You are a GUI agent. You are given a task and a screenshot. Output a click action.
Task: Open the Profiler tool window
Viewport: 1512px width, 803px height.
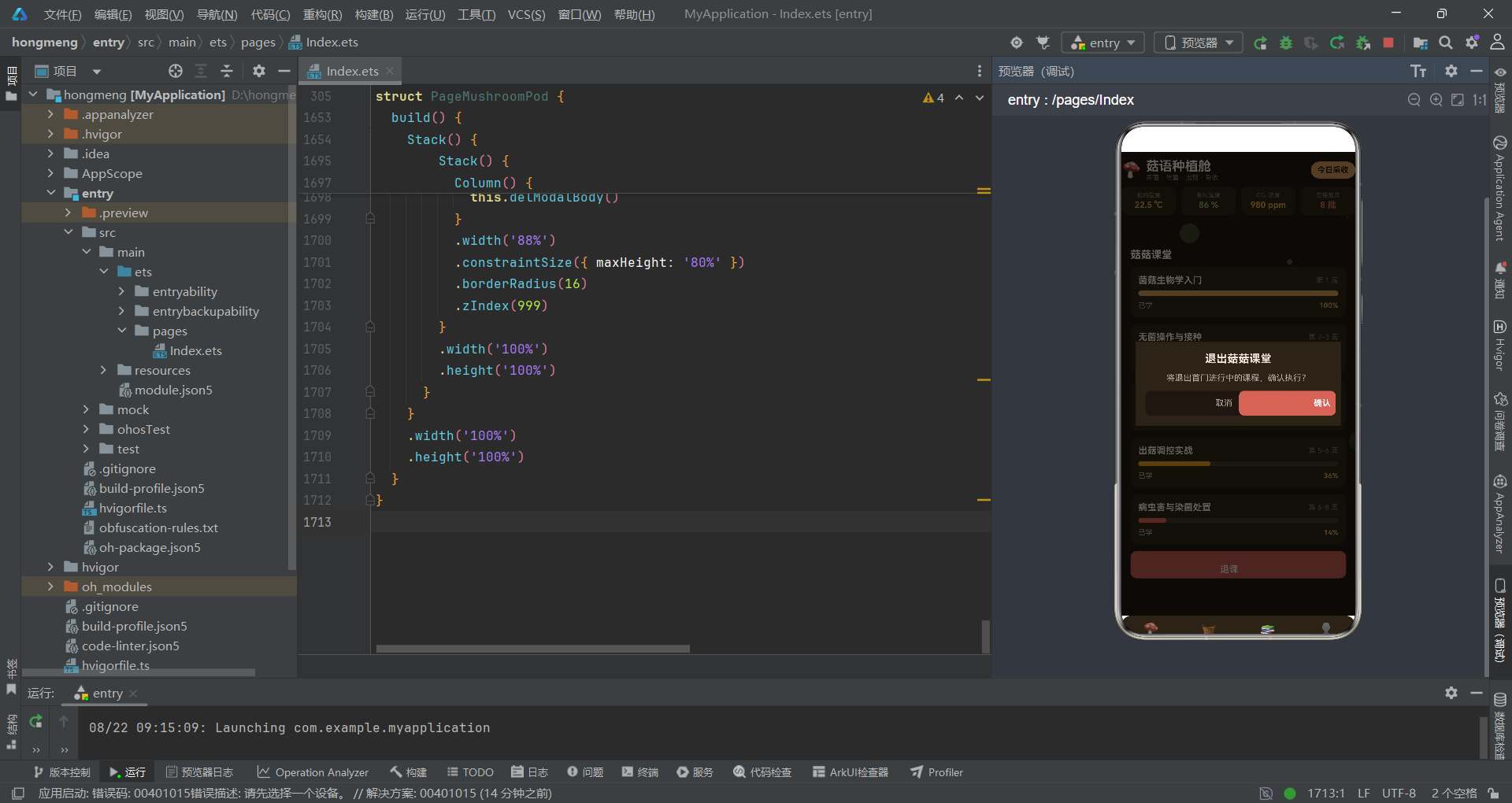coord(937,772)
